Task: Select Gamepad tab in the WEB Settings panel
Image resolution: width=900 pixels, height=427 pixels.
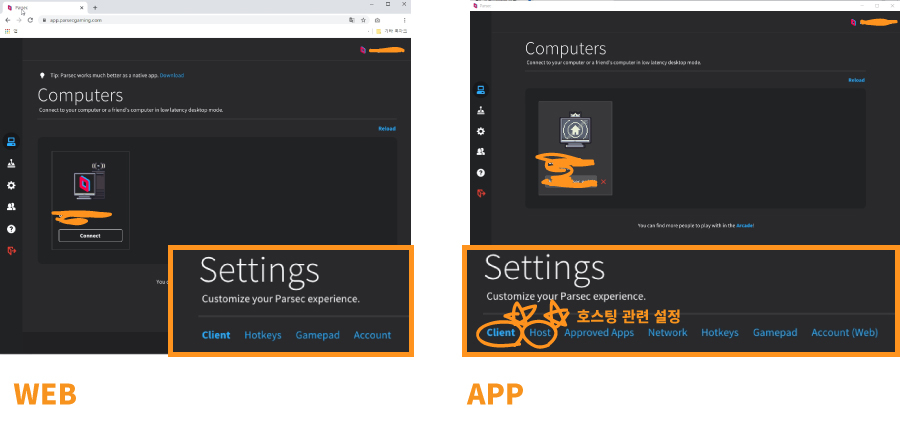Action: pyautogui.click(x=317, y=335)
